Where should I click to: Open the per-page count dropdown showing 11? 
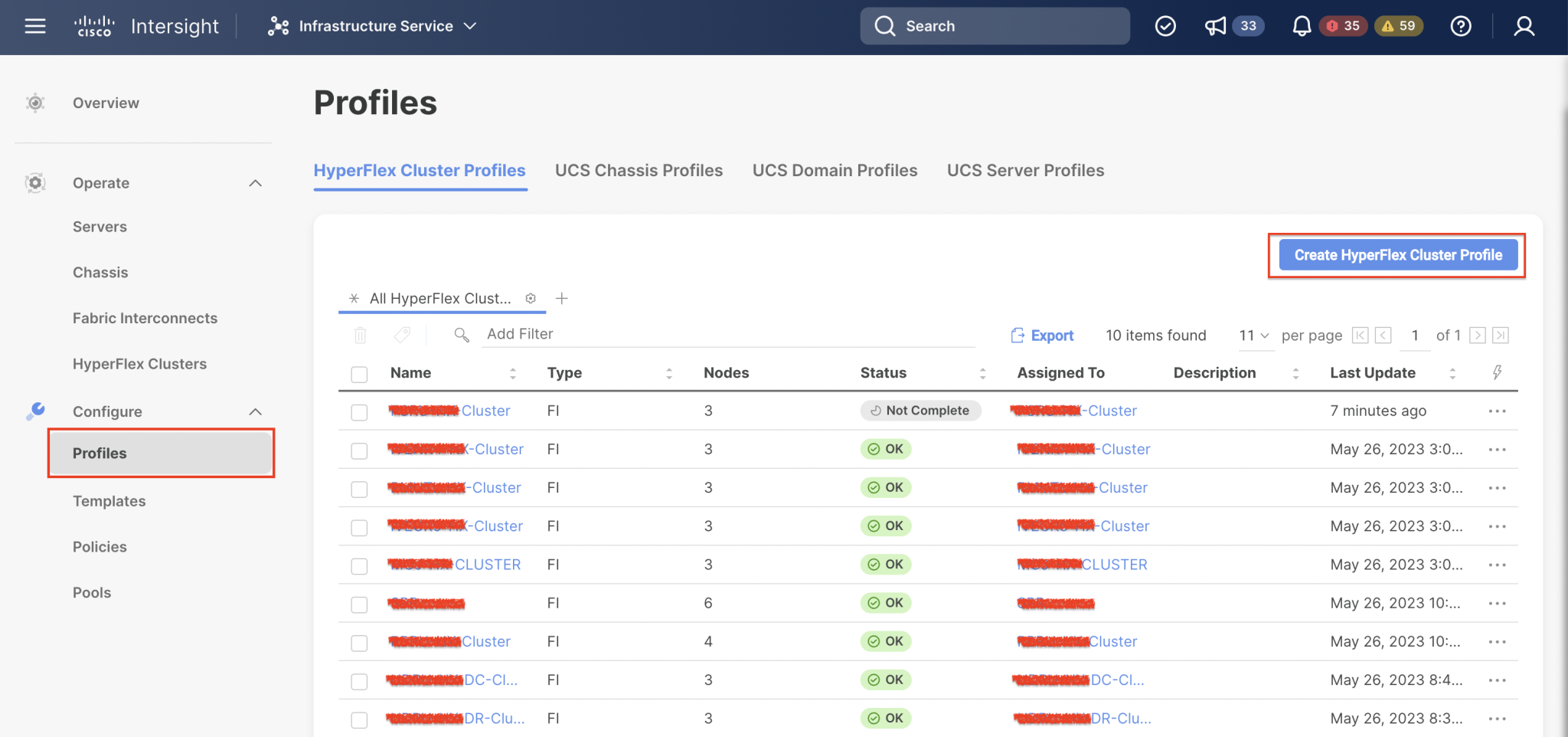pyautogui.click(x=1255, y=336)
